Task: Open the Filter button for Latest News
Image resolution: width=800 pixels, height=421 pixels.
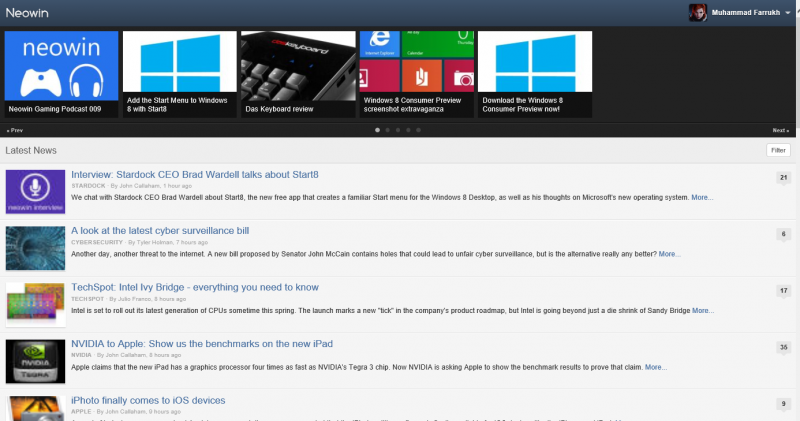Action: [778, 150]
